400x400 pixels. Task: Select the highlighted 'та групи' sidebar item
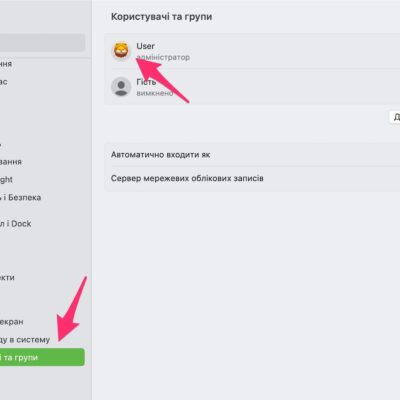42,357
